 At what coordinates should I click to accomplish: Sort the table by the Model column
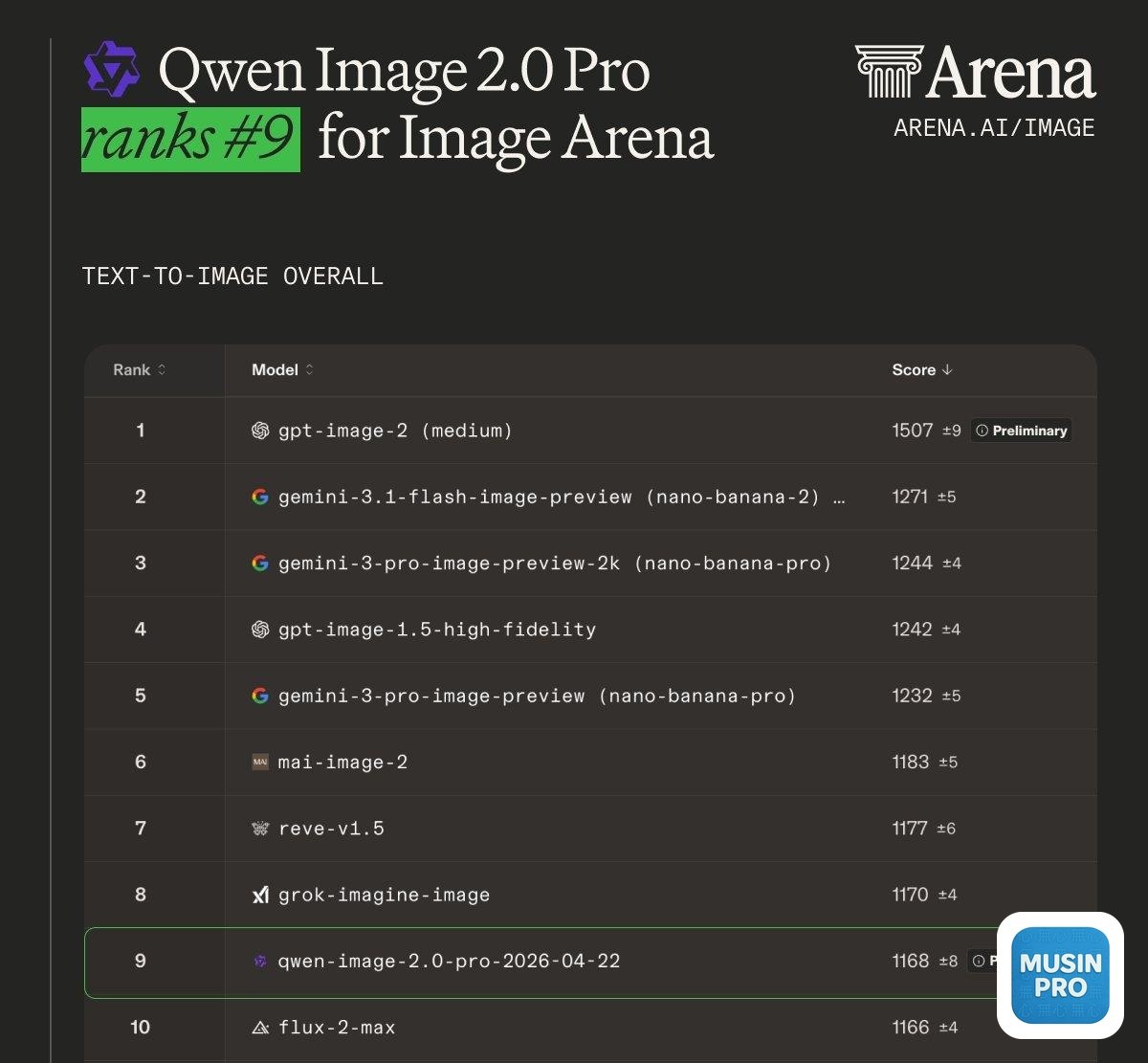pos(282,370)
